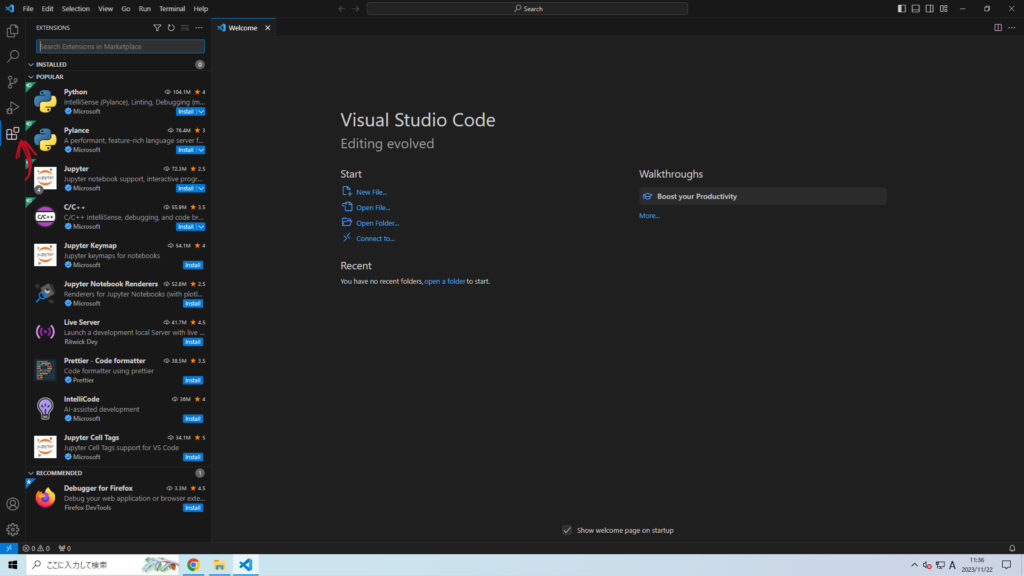
Task: Click the Connect to... link
Action: click(376, 238)
